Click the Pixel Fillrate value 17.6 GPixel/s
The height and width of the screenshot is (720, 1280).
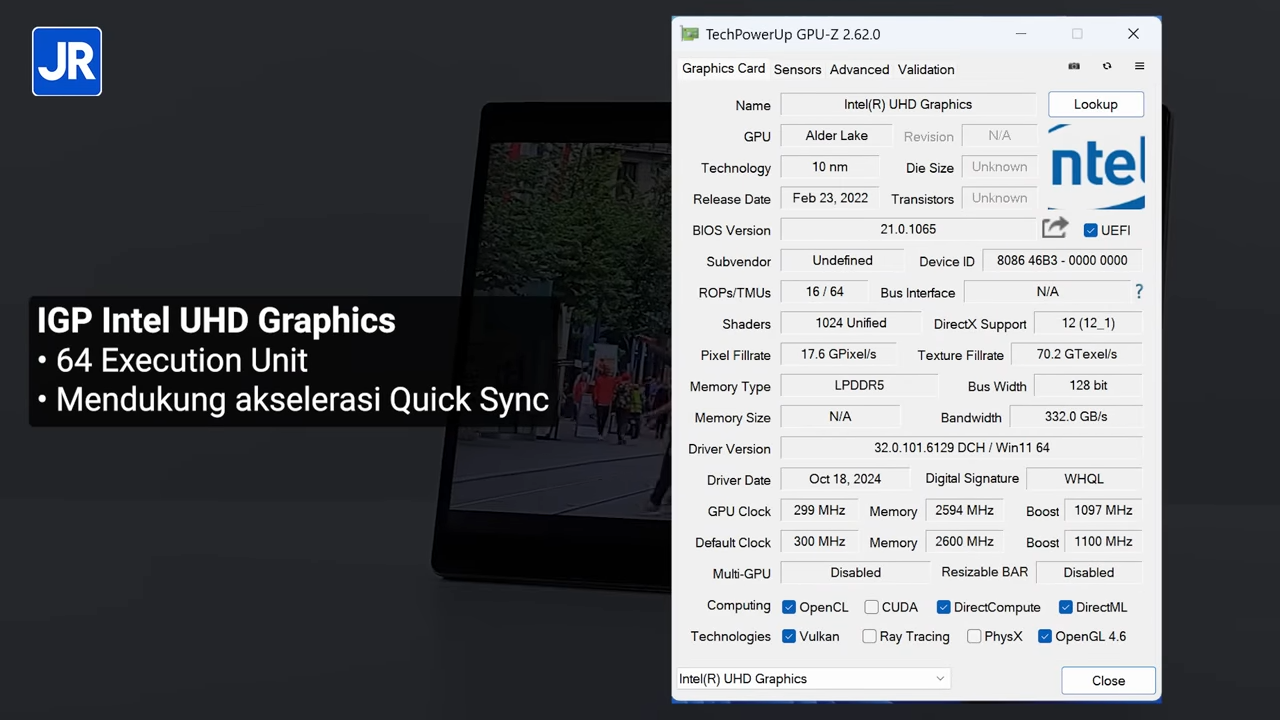tap(838, 354)
